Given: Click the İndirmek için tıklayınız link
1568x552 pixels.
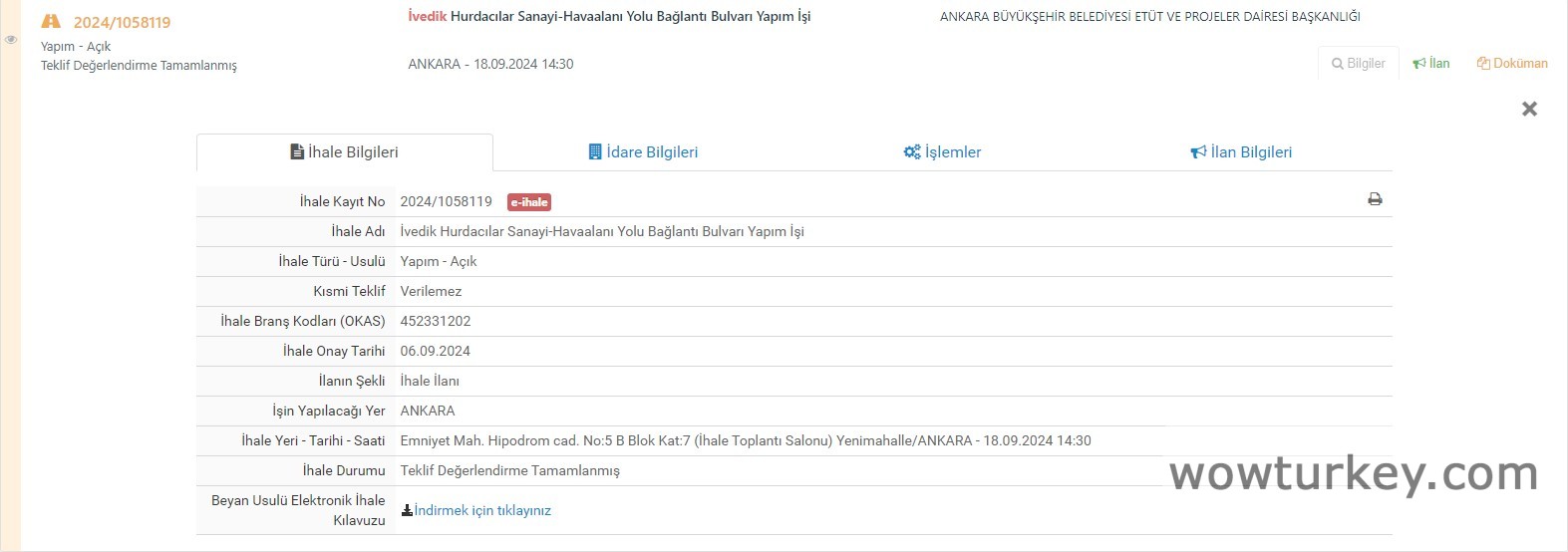Looking at the screenshot, I should pos(482,510).
